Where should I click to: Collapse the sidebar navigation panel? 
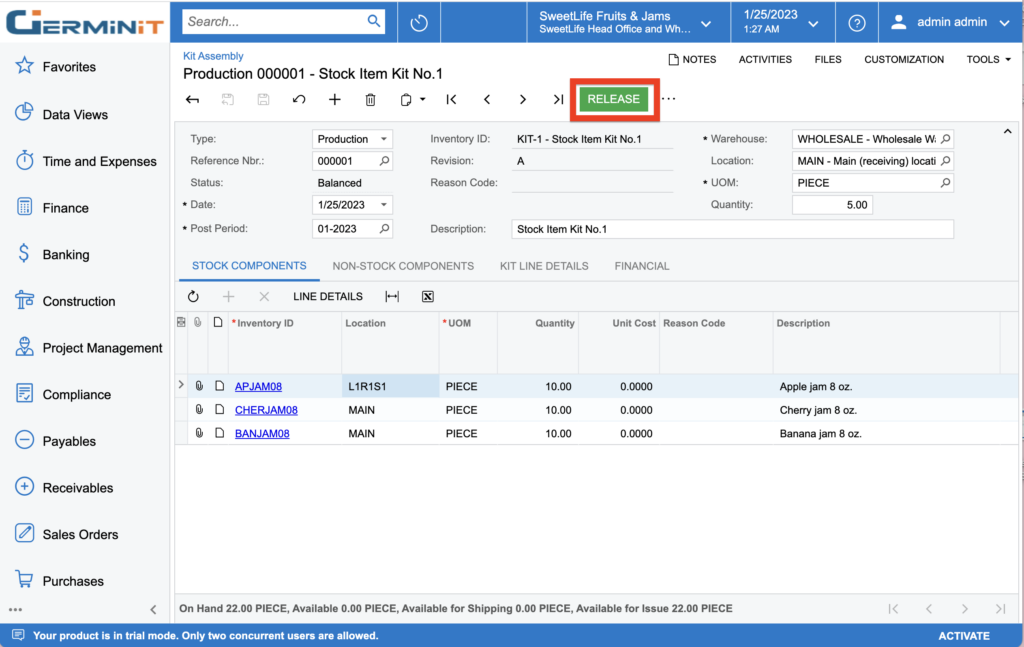pos(153,609)
